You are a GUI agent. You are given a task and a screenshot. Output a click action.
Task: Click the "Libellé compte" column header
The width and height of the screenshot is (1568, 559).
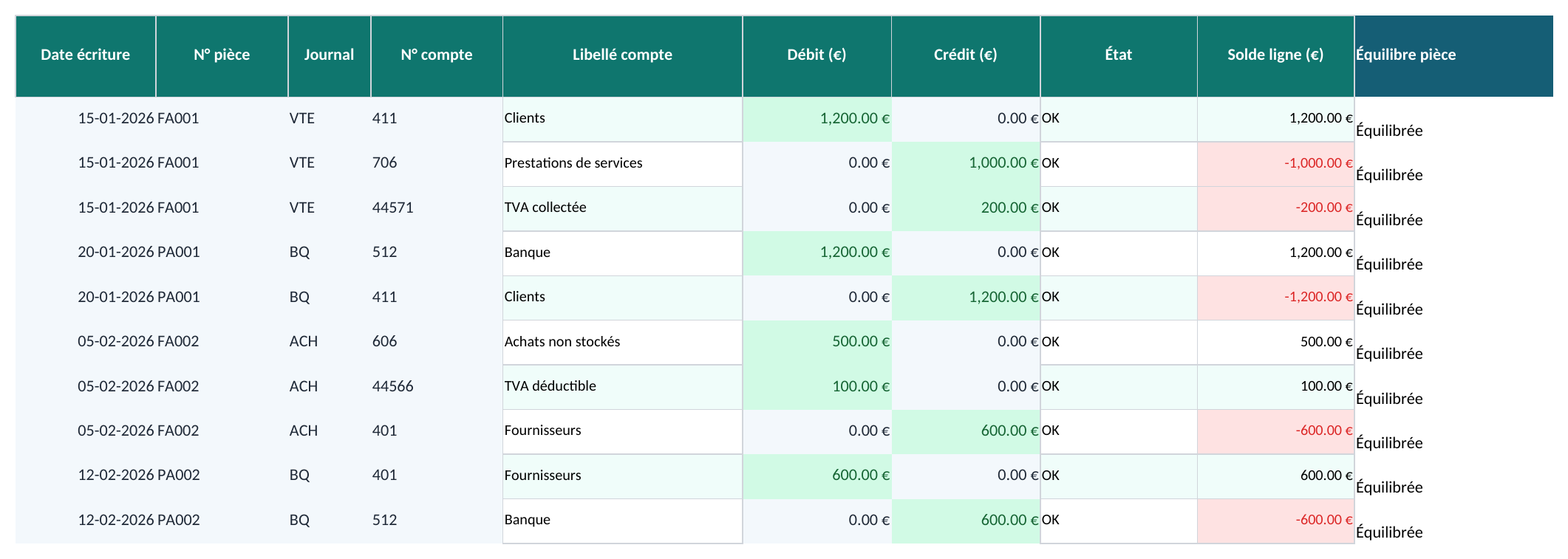tap(622, 55)
